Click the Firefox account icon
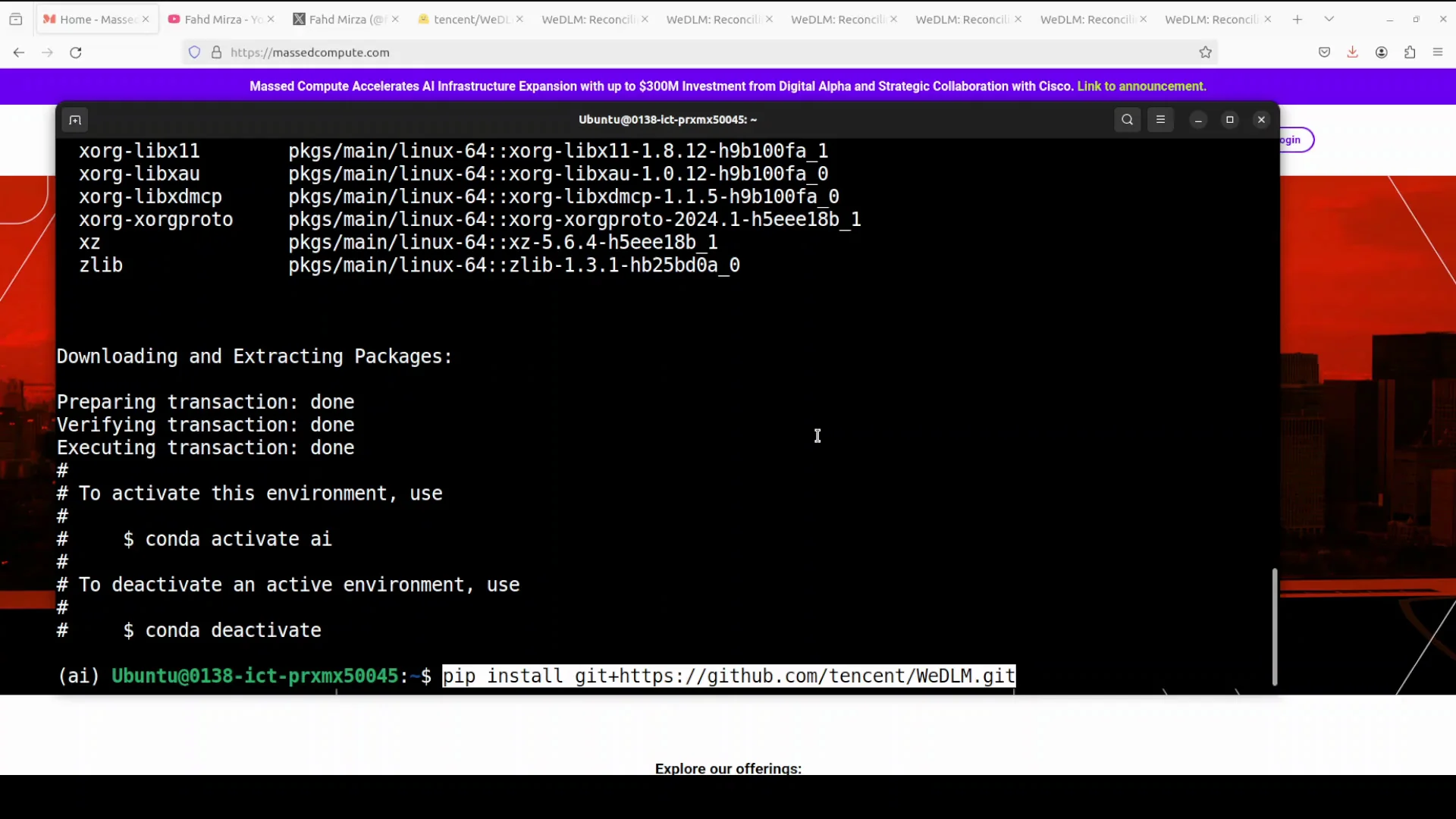This screenshot has height=819, width=1456. [1381, 52]
